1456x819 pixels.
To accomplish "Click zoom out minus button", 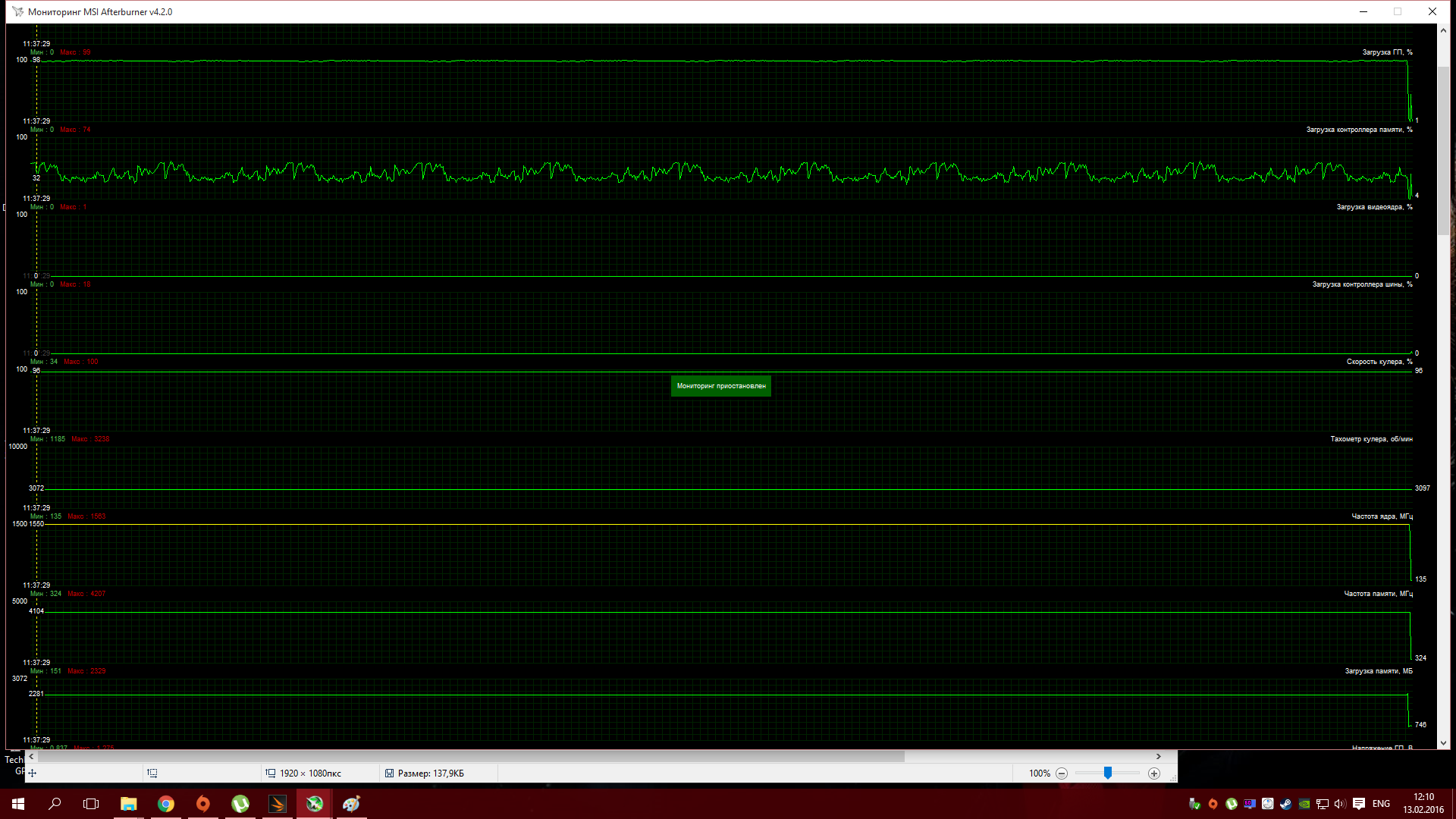I will pyautogui.click(x=1062, y=773).
